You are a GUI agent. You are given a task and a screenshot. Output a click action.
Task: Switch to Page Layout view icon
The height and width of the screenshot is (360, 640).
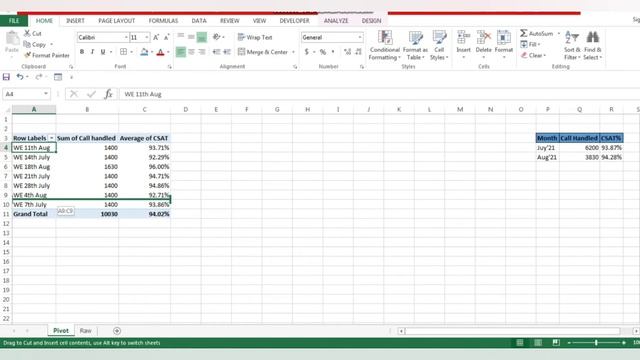[538, 343]
